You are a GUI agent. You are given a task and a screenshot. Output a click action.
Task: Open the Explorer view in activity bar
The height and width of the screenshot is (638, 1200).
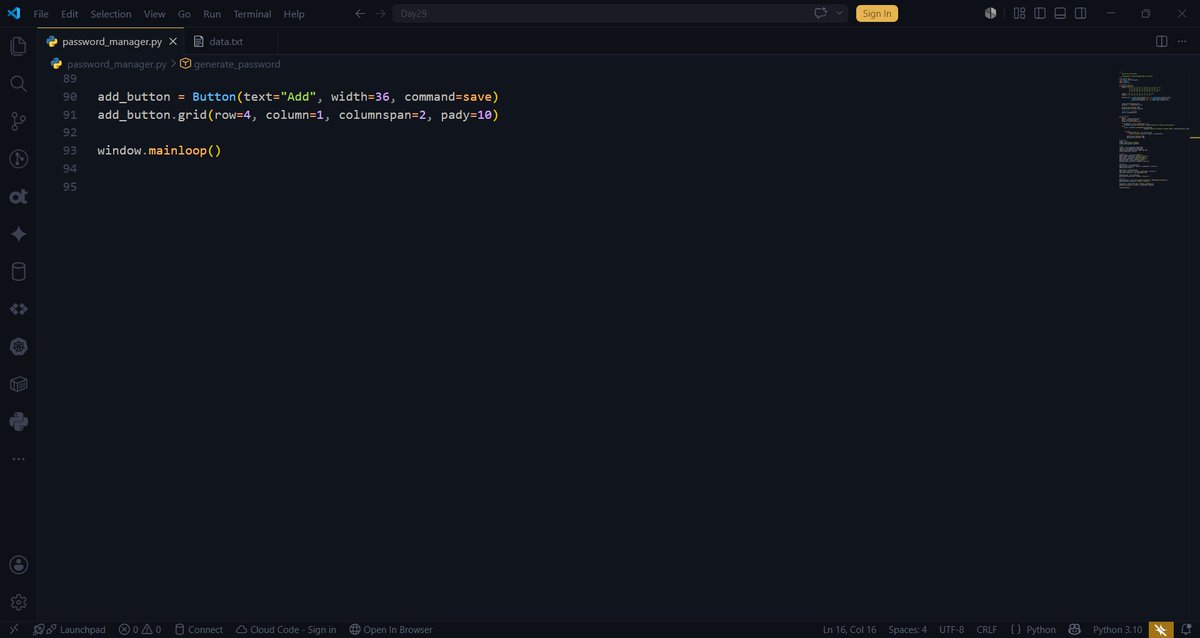coord(18,46)
